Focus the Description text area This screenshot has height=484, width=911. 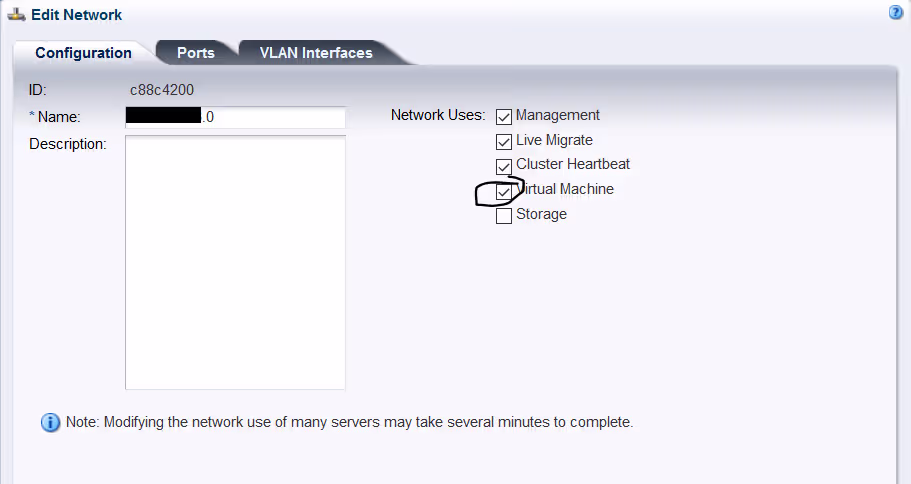click(235, 262)
